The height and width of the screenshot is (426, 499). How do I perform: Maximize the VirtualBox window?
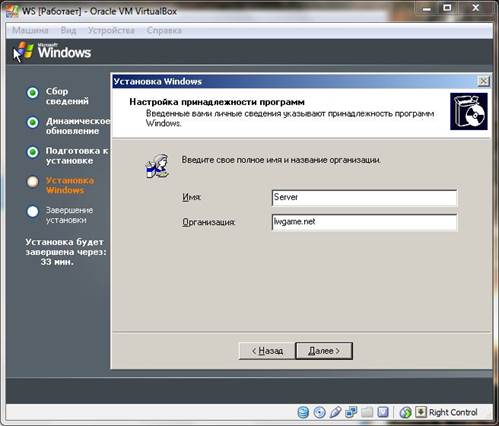tap(447, 8)
